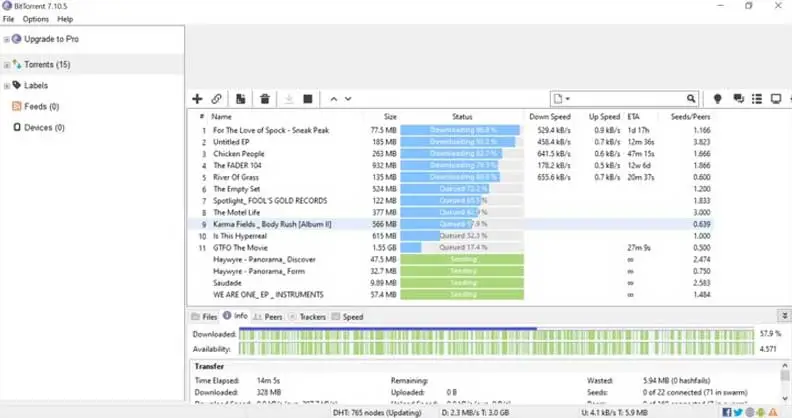Expand the Upgrade to Pro tree node
This screenshot has width=792, height=418.
6,39
